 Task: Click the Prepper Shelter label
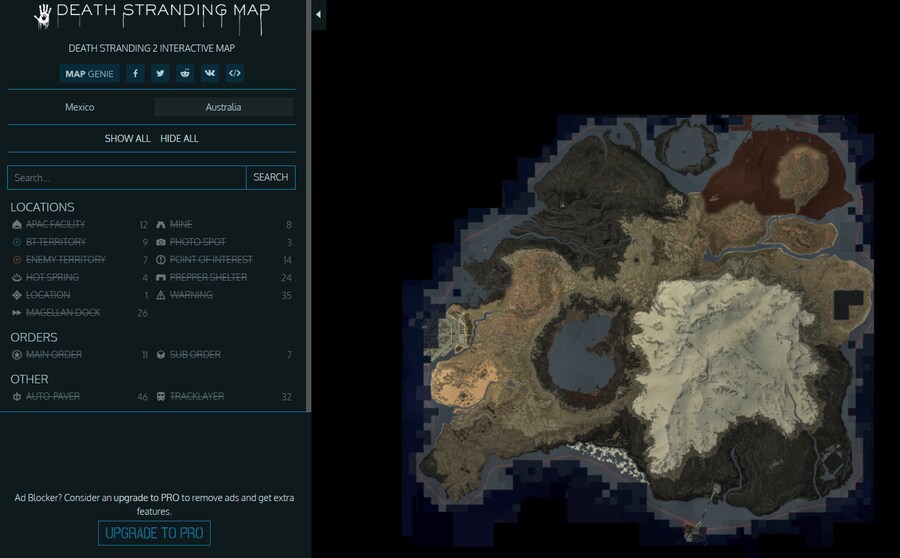pyautogui.click(x=208, y=277)
